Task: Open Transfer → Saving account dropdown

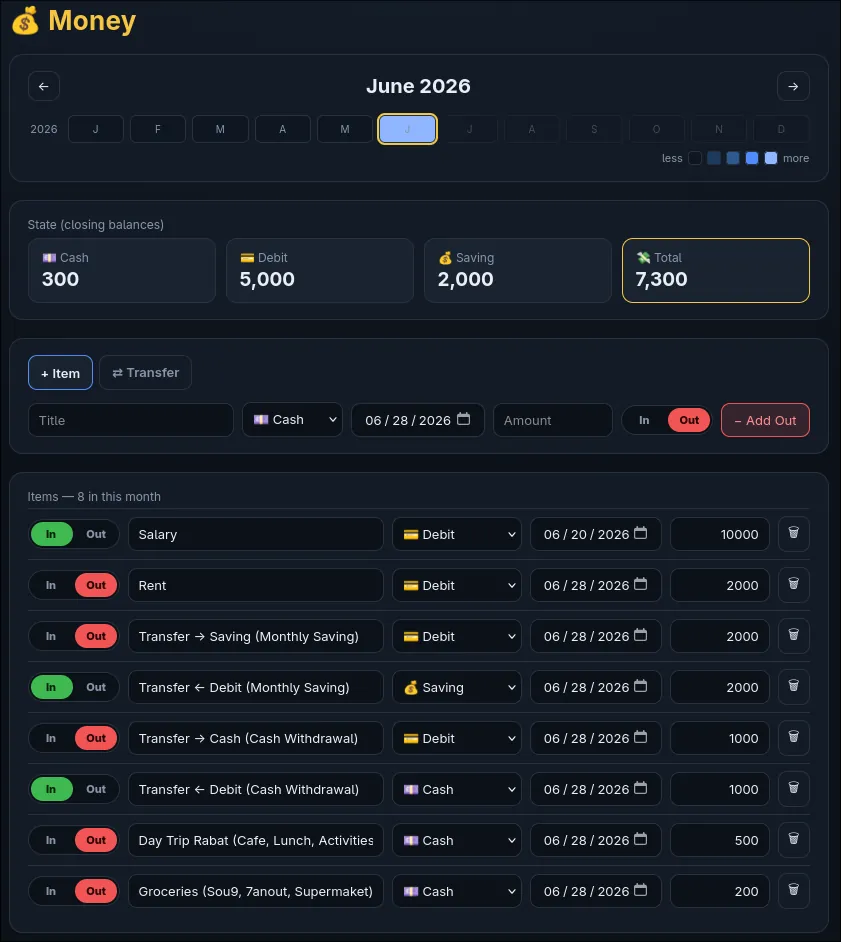Action: point(457,636)
